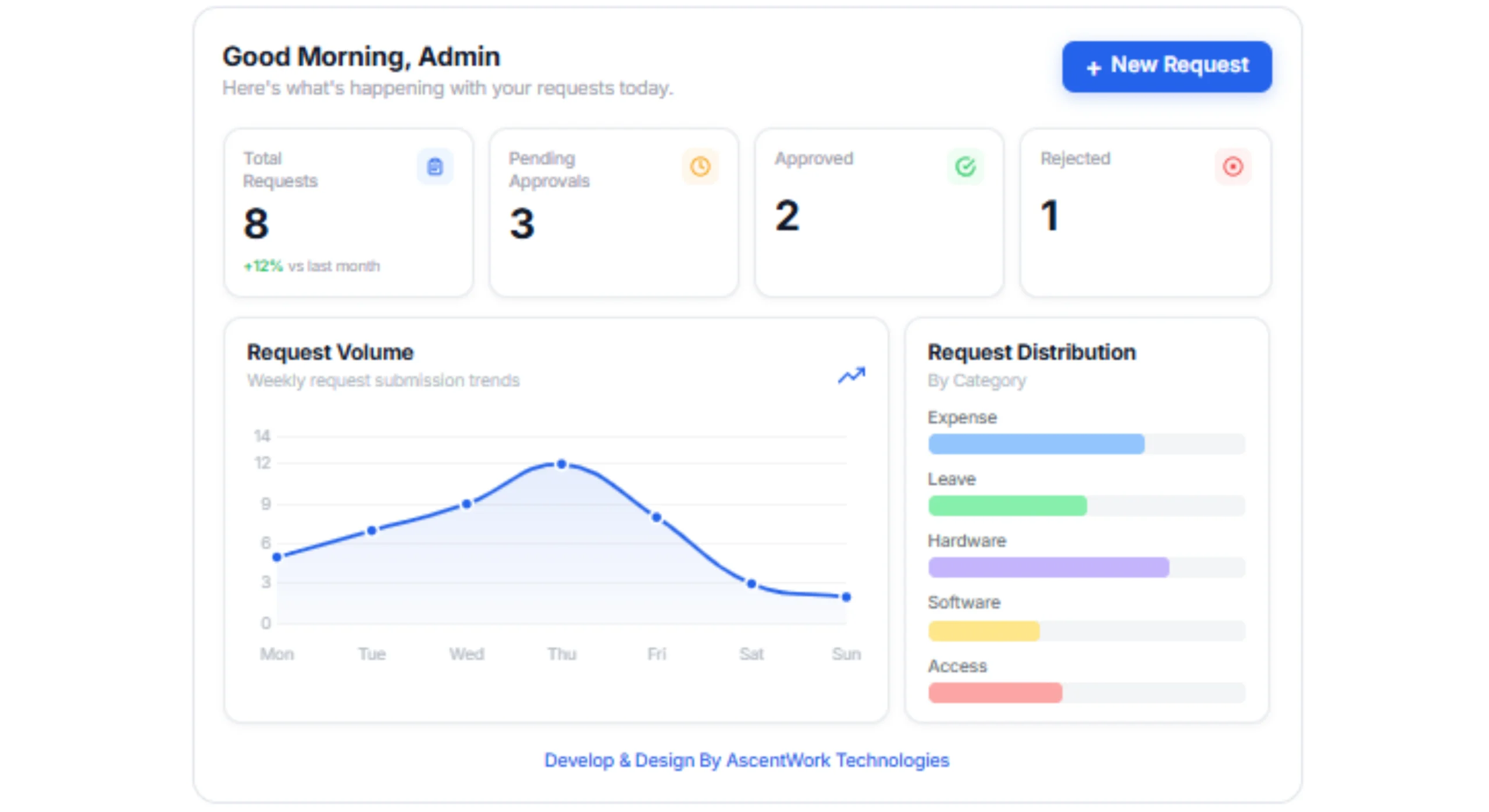This screenshot has width=1489, height=812.
Task: Select the Monday data point on the chart
Action: tap(277, 557)
